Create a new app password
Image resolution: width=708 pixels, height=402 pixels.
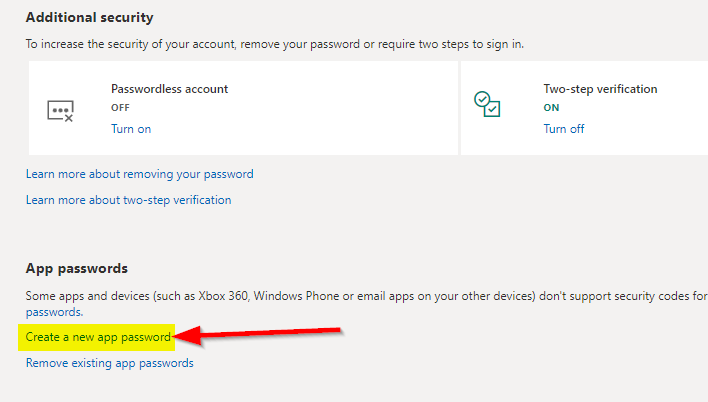[98, 337]
